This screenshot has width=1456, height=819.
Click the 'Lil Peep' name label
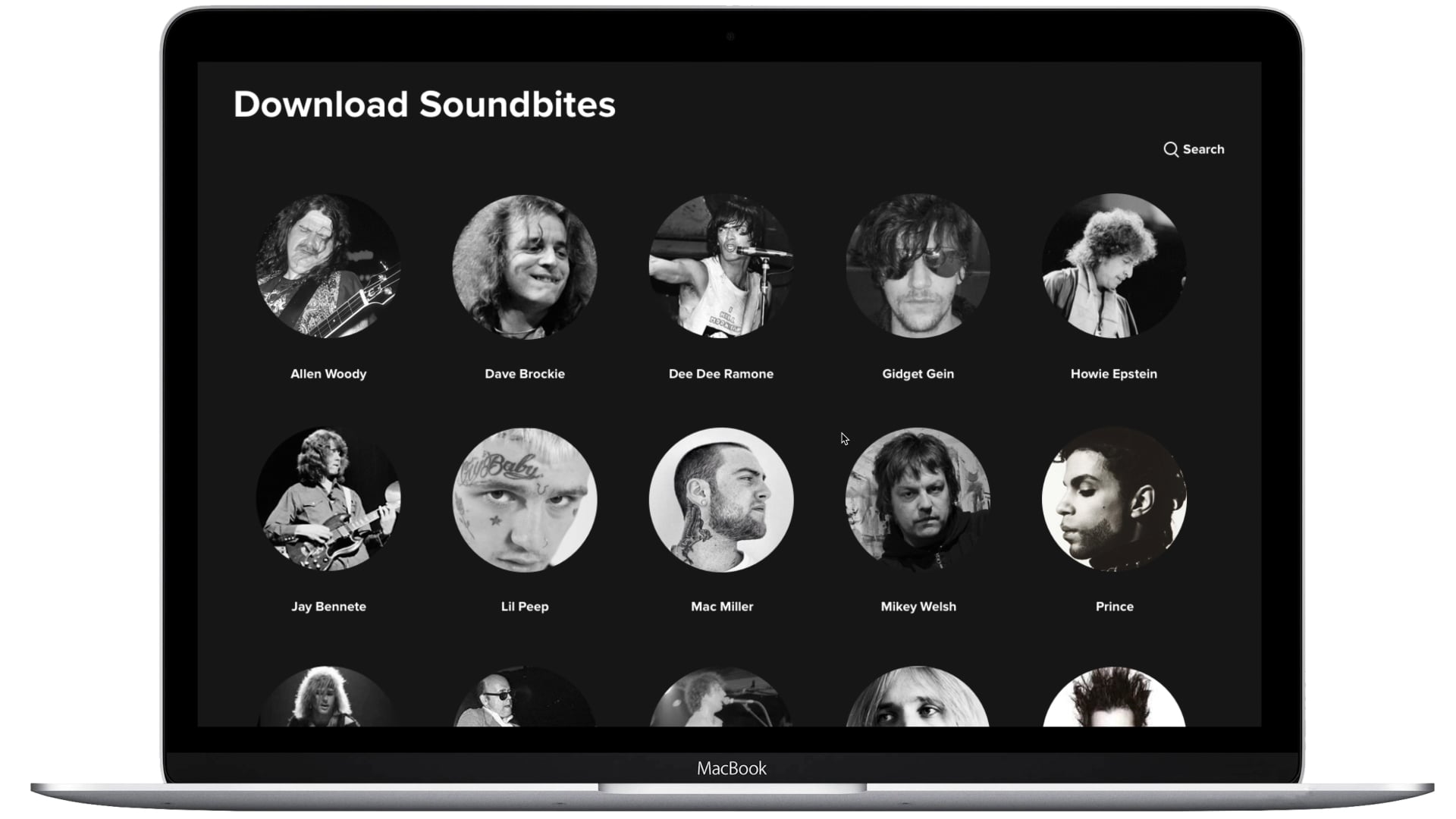pos(525,607)
